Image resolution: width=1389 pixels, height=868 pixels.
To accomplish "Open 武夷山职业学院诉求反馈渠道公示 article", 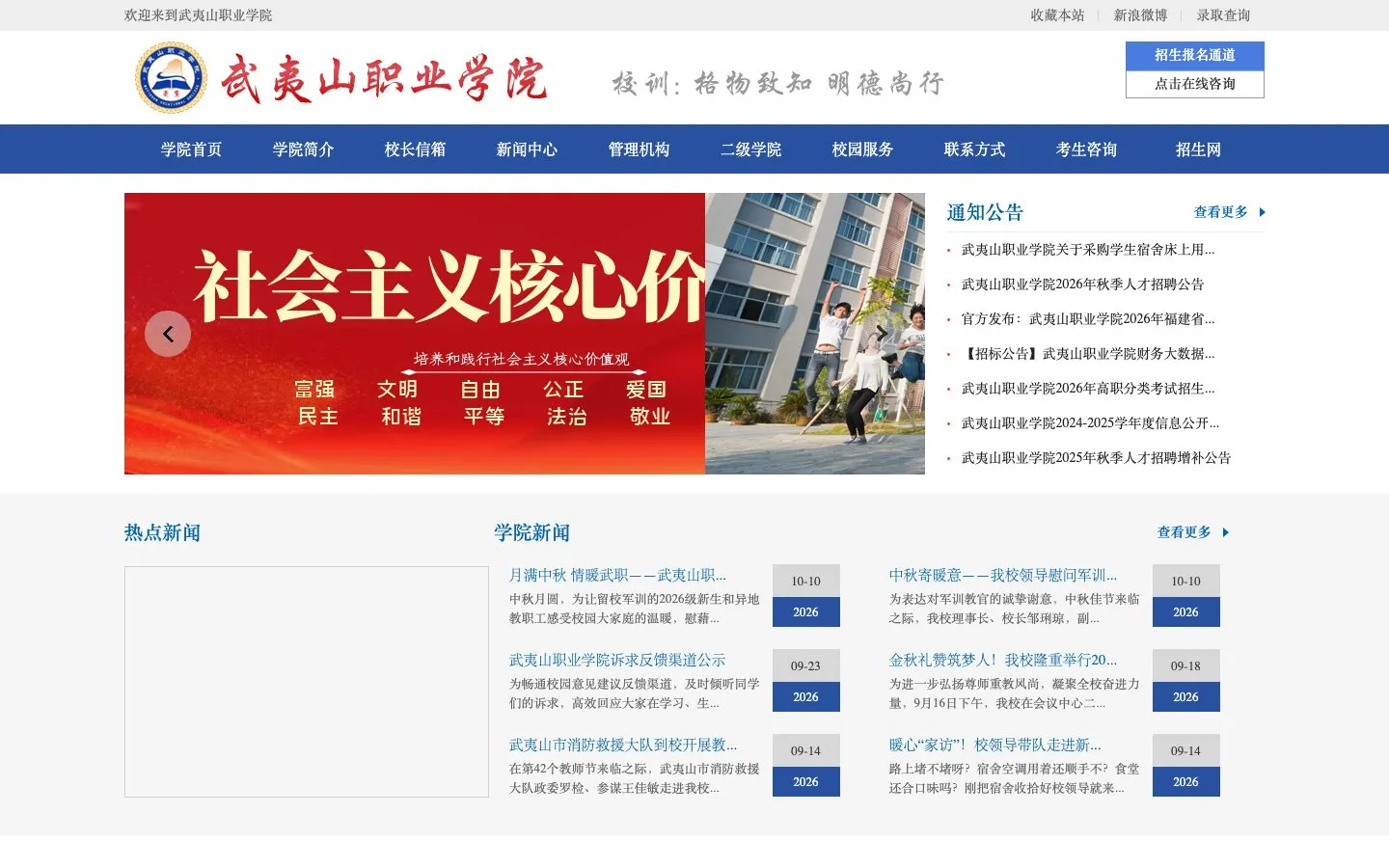I will 617,661.
